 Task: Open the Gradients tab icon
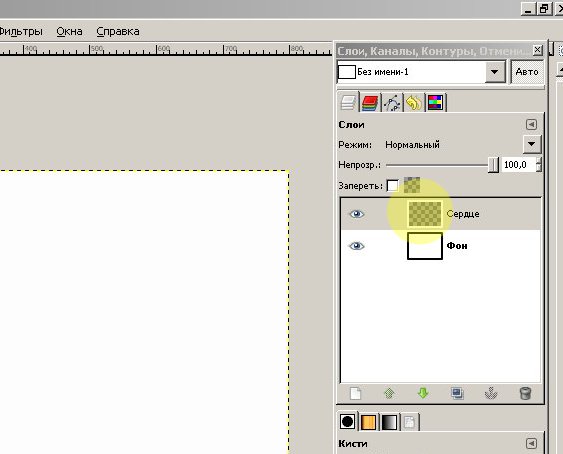(389, 422)
